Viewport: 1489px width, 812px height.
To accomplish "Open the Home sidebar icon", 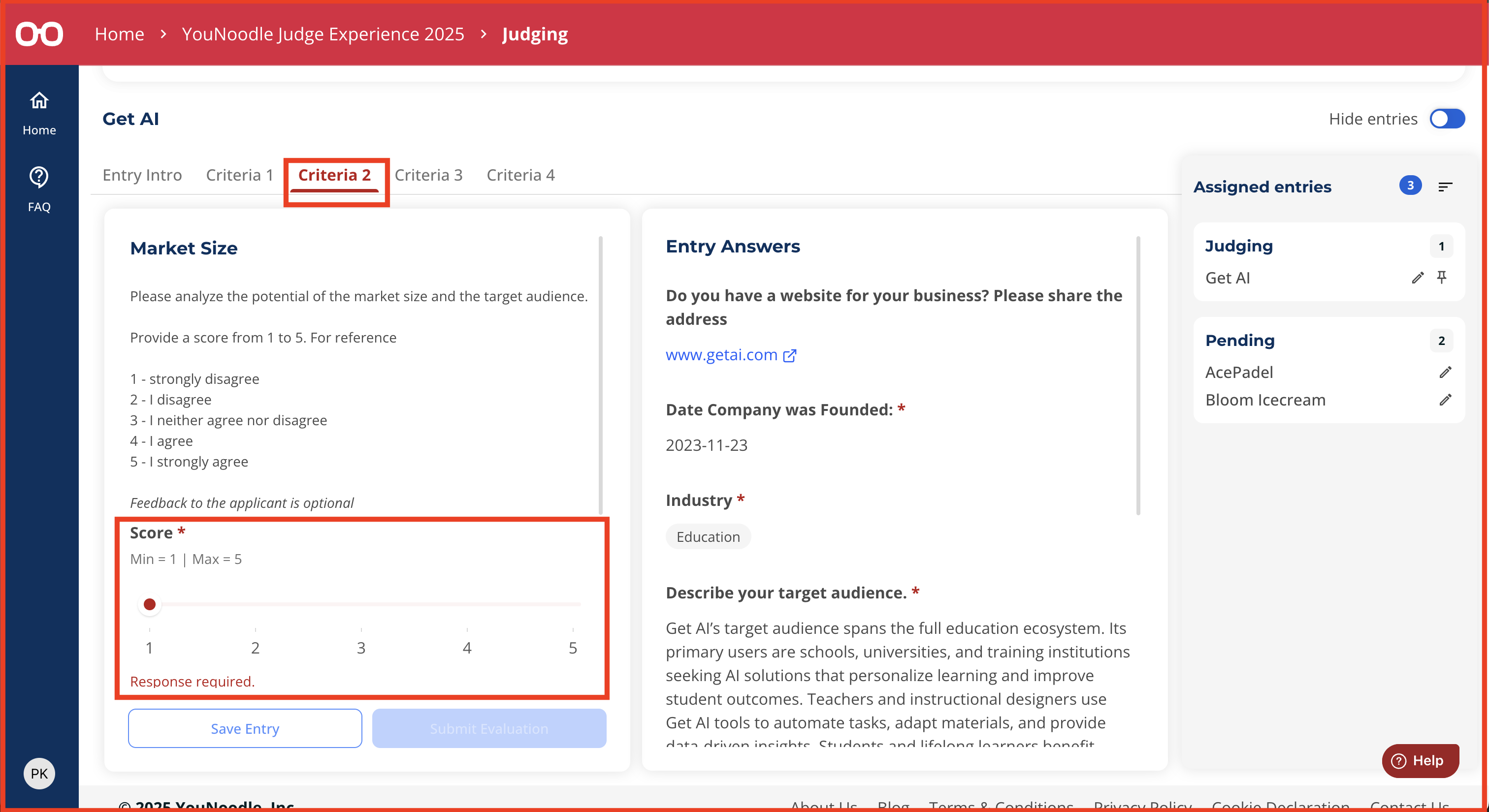I will click(39, 101).
